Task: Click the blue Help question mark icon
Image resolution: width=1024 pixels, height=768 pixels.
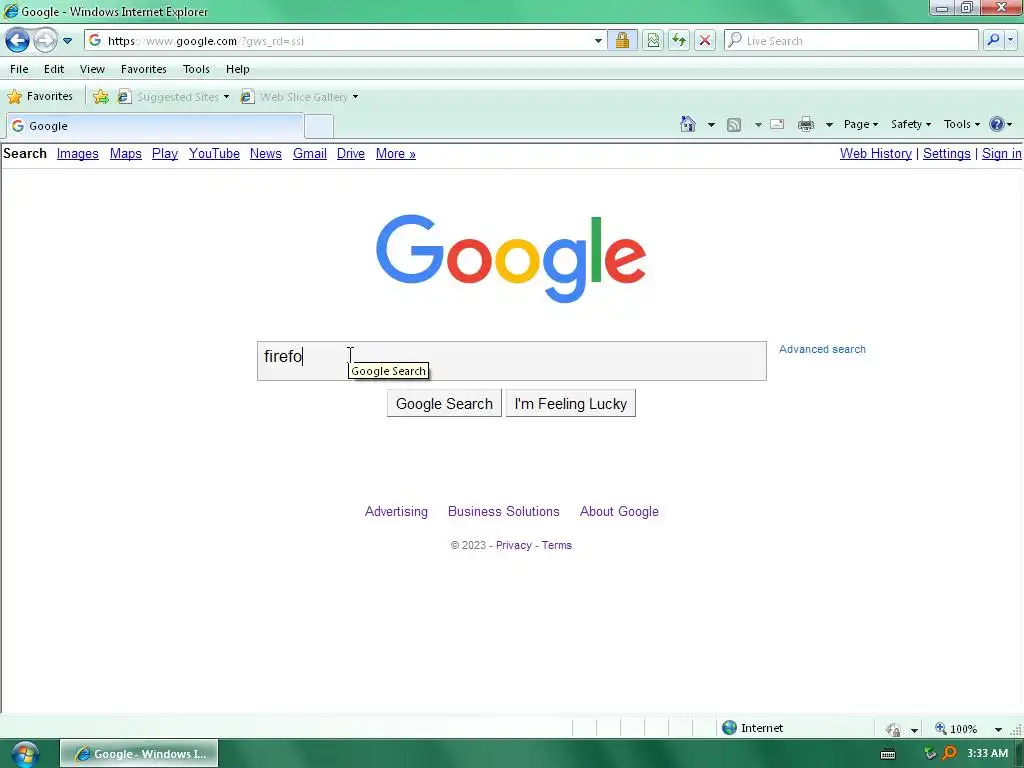Action: [997, 124]
